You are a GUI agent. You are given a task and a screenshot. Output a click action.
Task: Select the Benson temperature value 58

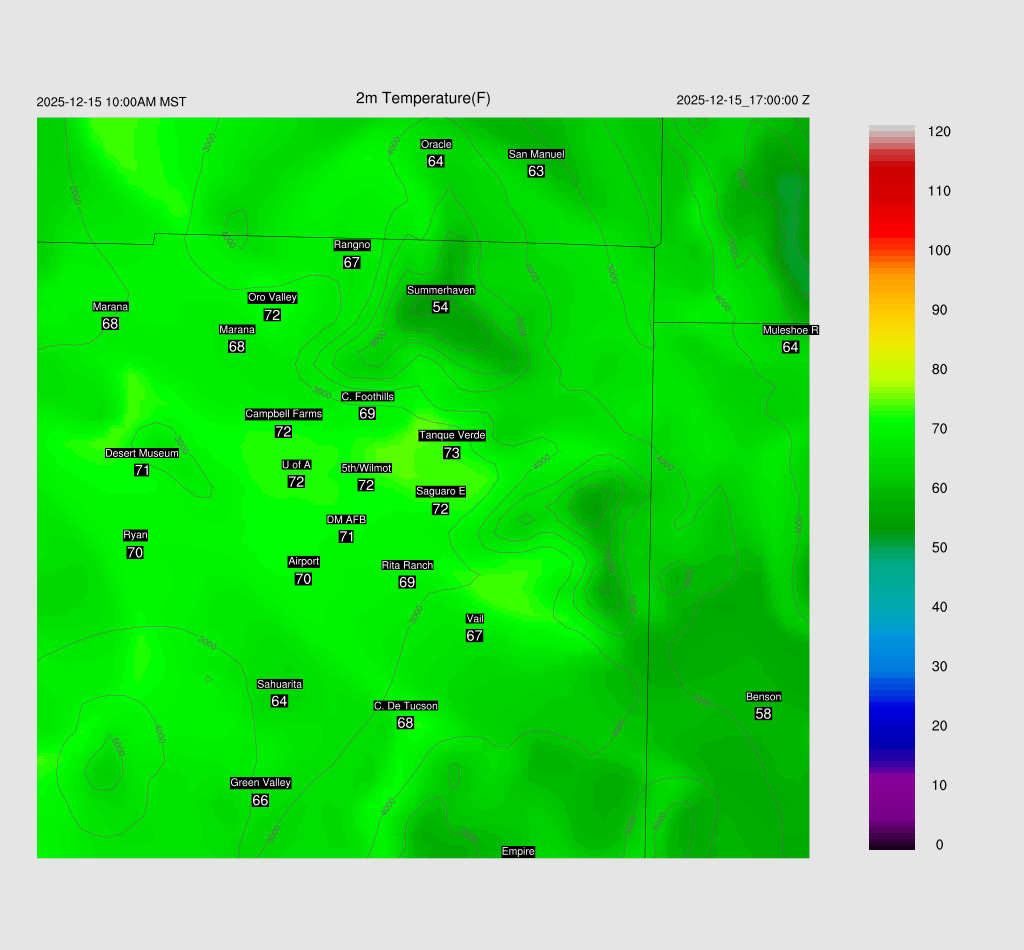[x=763, y=714]
